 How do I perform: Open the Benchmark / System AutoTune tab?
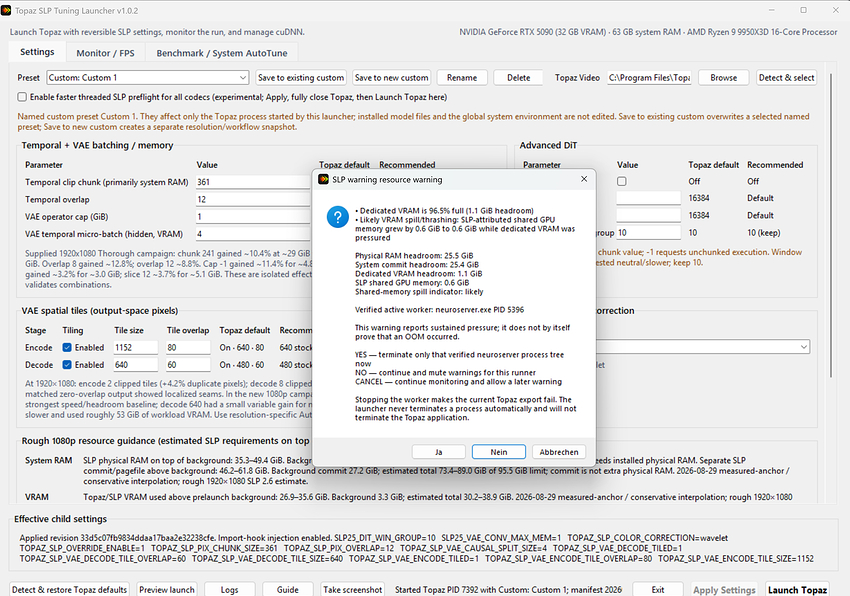click(x=222, y=53)
